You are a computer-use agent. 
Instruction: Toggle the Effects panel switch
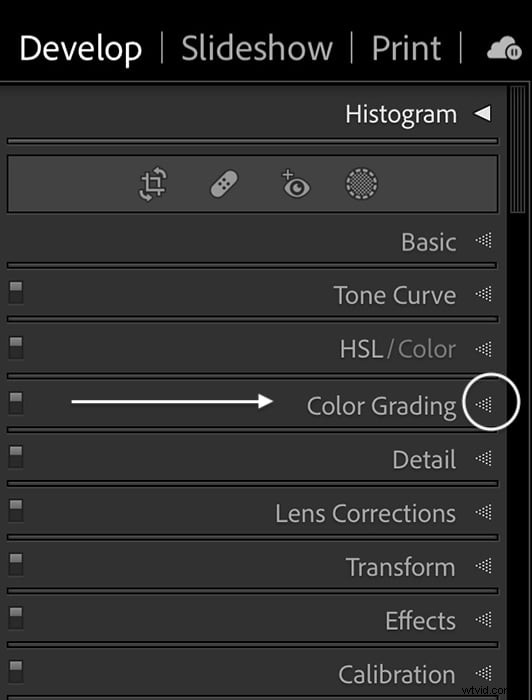[x=16, y=618]
